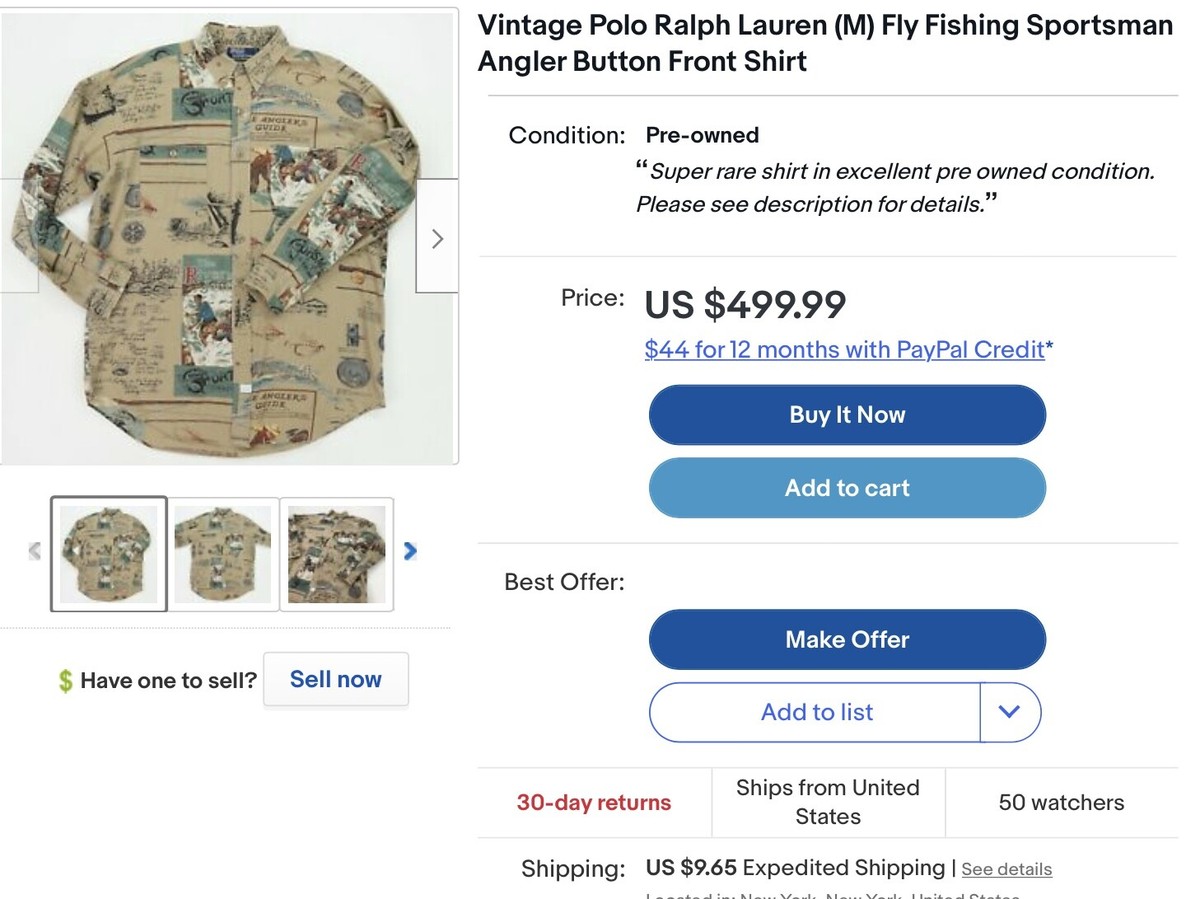Select the first shirt thumbnail

pos(109,553)
